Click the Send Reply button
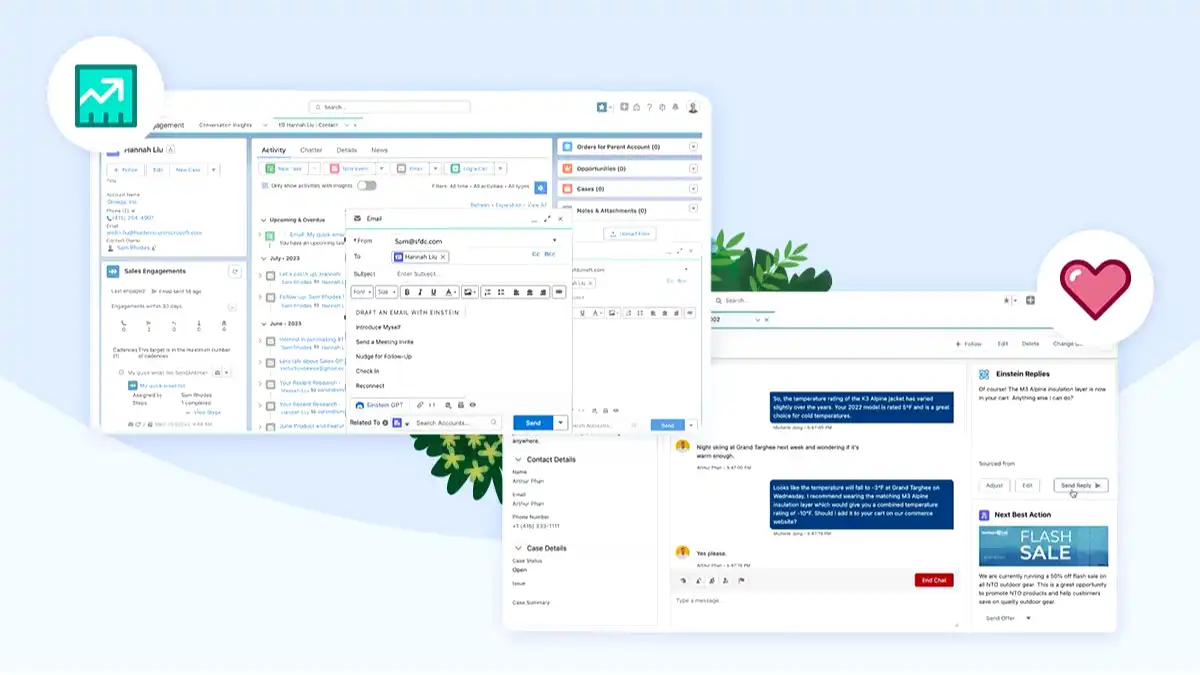This screenshot has width=1200, height=675. click(x=1081, y=485)
